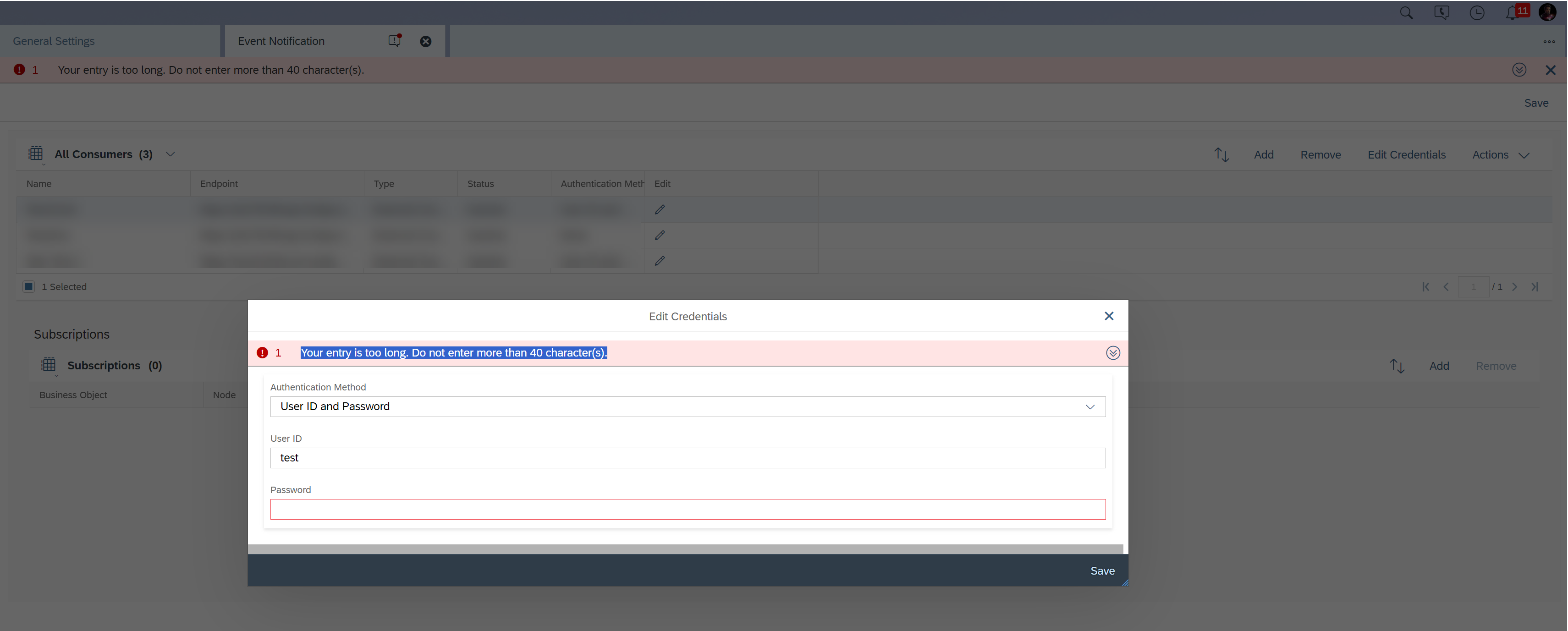The height and width of the screenshot is (631, 1568).
Task: Click the dialog horizontal scrollbar
Action: pos(685,549)
